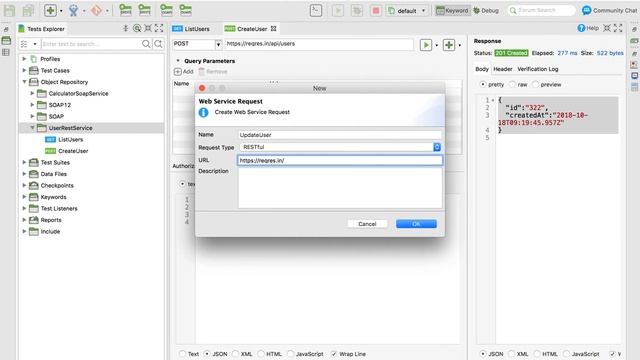Toggle Wrap Line checkbox in request body
The image size is (640, 360).
[334, 354]
